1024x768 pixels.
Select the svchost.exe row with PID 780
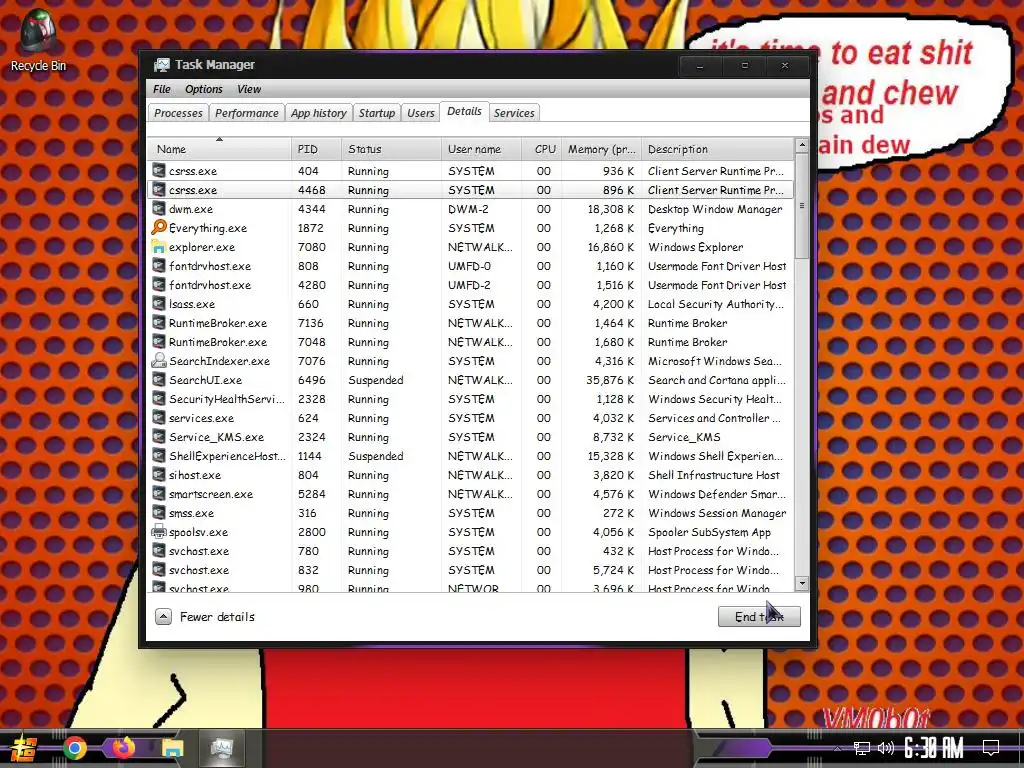tap(470, 551)
